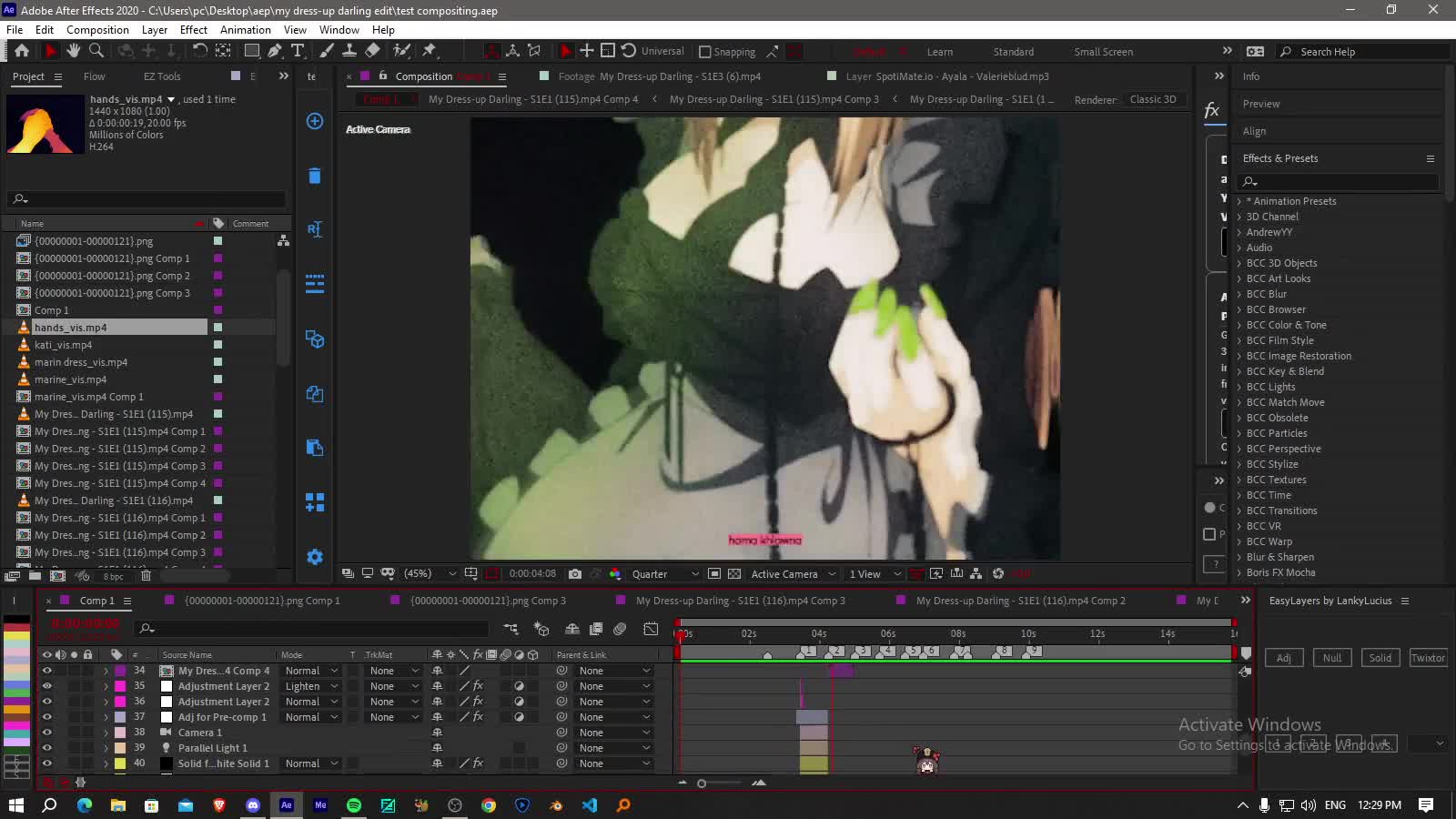Viewport: 1456px width, 819px height.
Task: Toggle visibility of Parallel Light 1 layer
Action: coord(46,748)
